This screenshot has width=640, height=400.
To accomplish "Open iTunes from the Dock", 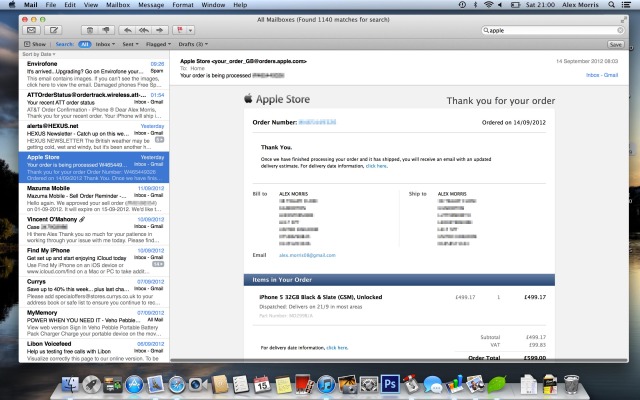I will [326, 384].
